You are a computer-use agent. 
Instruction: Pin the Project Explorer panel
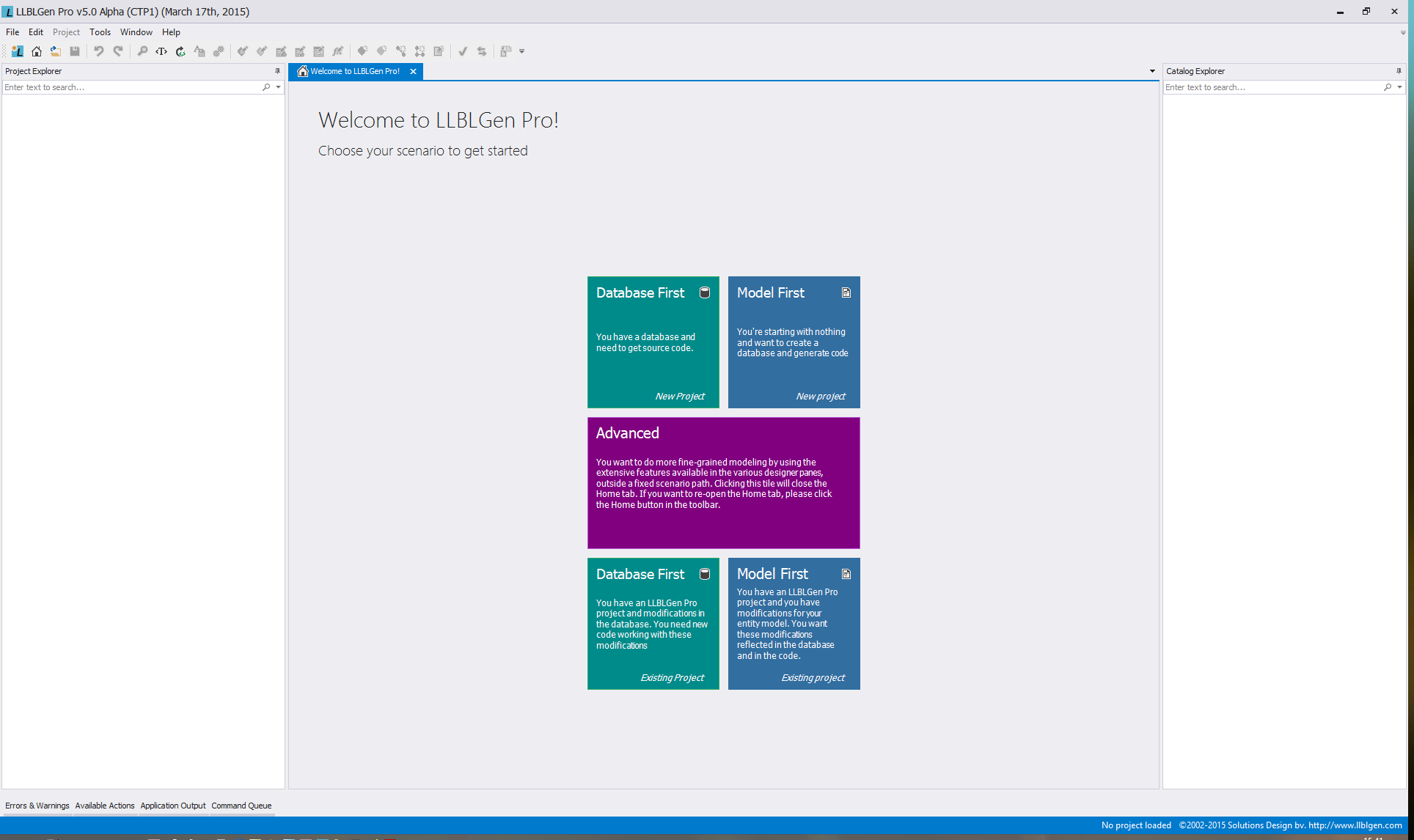point(277,71)
